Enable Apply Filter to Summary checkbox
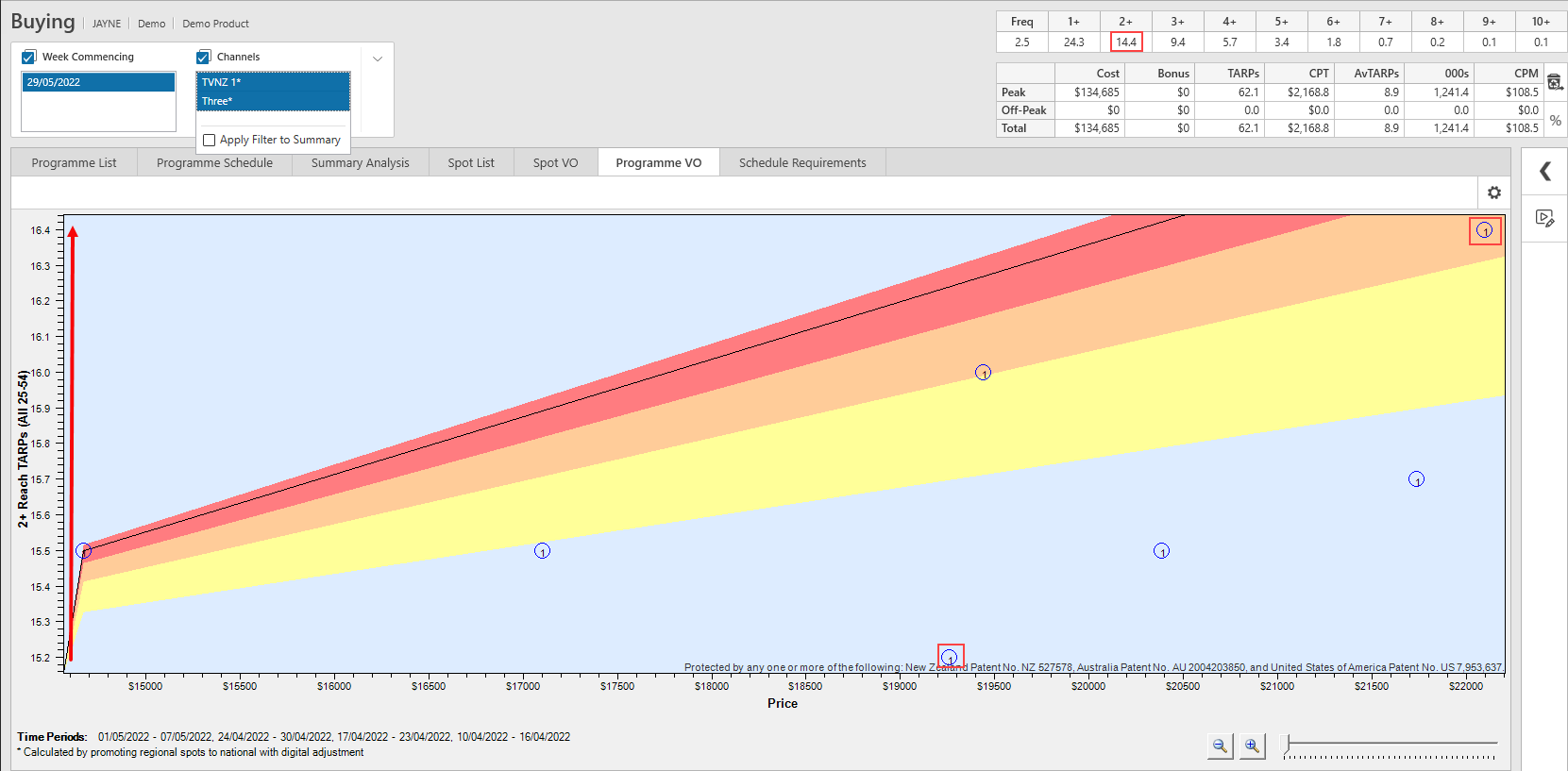 [210, 140]
